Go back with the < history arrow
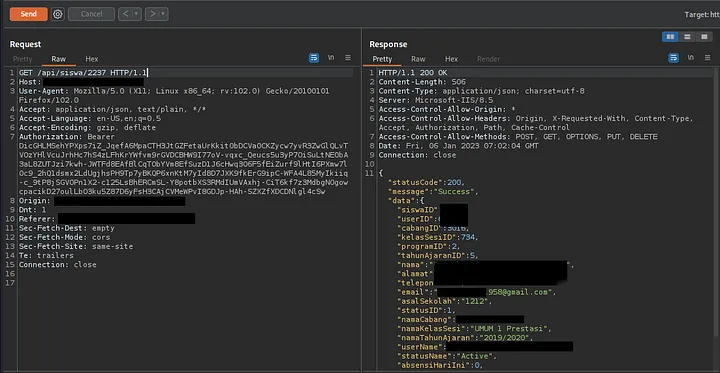The image size is (720, 373). point(125,14)
